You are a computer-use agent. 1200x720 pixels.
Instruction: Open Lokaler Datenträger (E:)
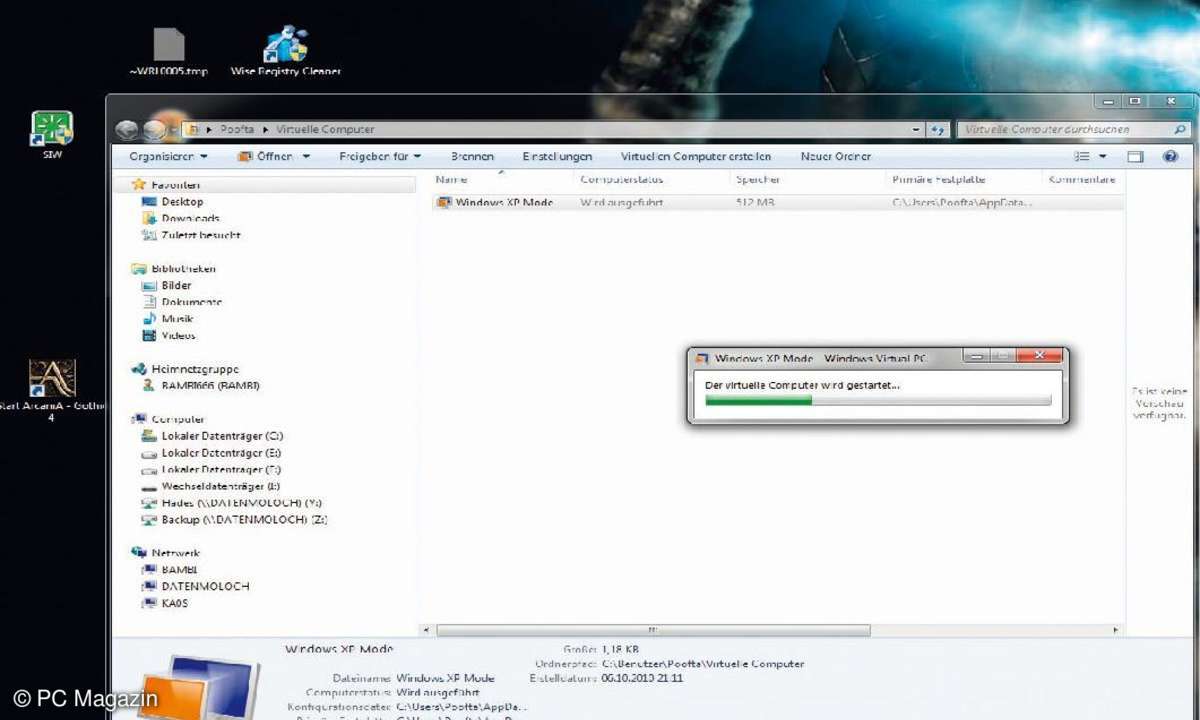click(213, 453)
